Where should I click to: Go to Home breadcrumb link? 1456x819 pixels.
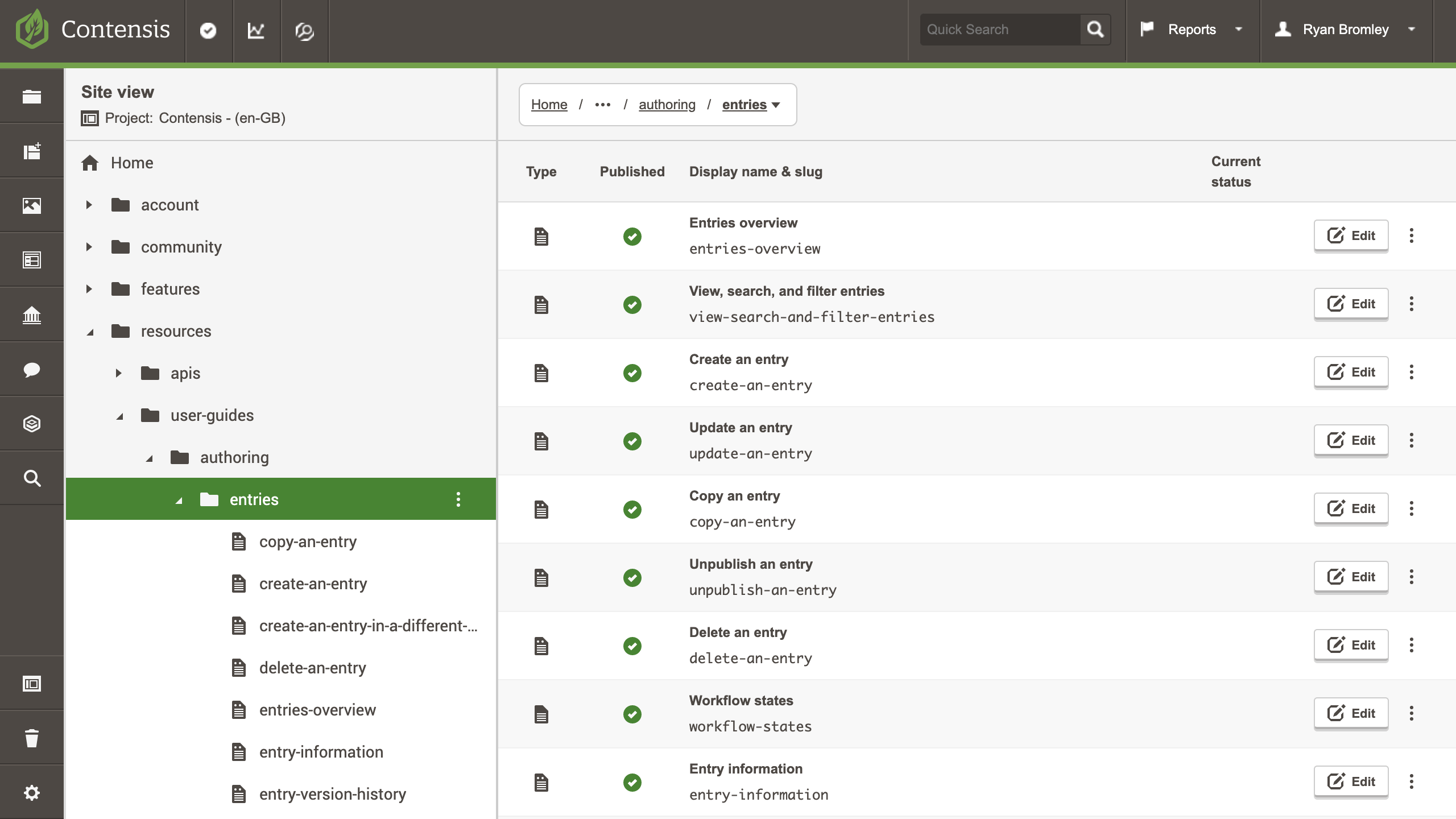coord(549,105)
